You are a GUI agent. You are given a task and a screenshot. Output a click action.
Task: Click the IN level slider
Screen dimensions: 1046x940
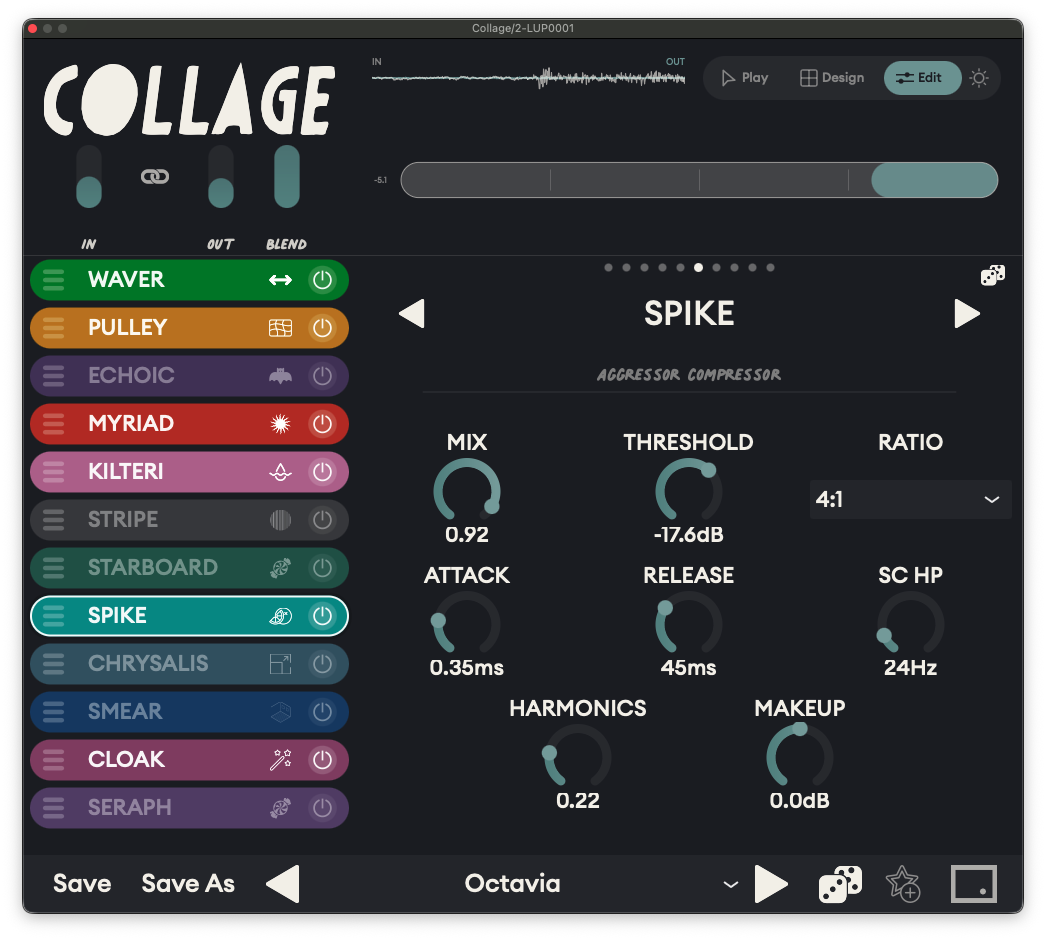[89, 177]
